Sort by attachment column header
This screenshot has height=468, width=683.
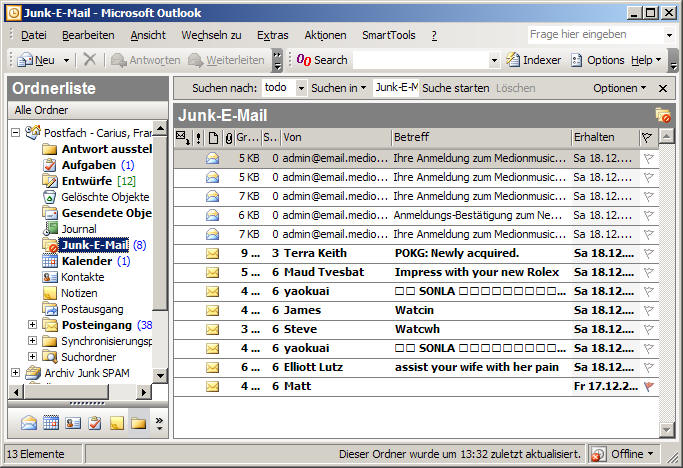coord(229,138)
